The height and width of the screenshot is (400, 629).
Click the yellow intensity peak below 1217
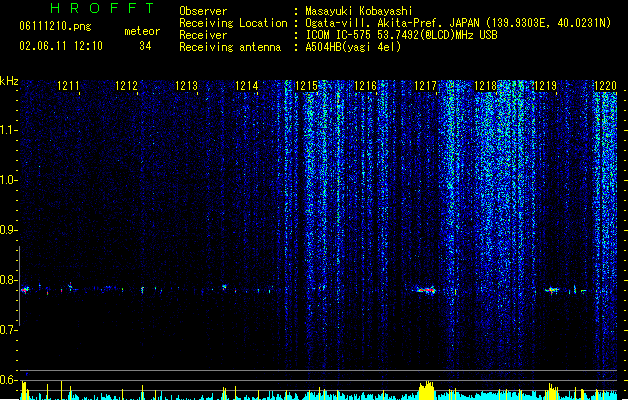(426, 391)
